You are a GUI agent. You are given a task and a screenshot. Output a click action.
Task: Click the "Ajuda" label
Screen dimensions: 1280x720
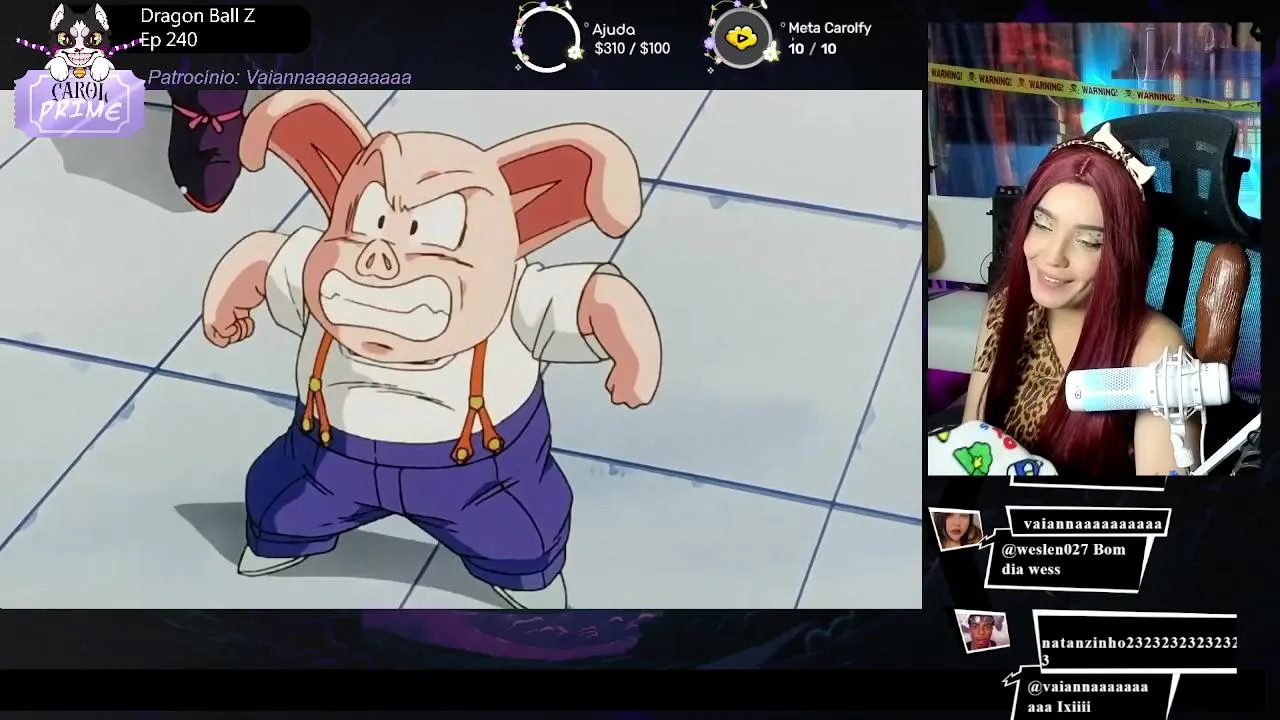coord(613,29)
